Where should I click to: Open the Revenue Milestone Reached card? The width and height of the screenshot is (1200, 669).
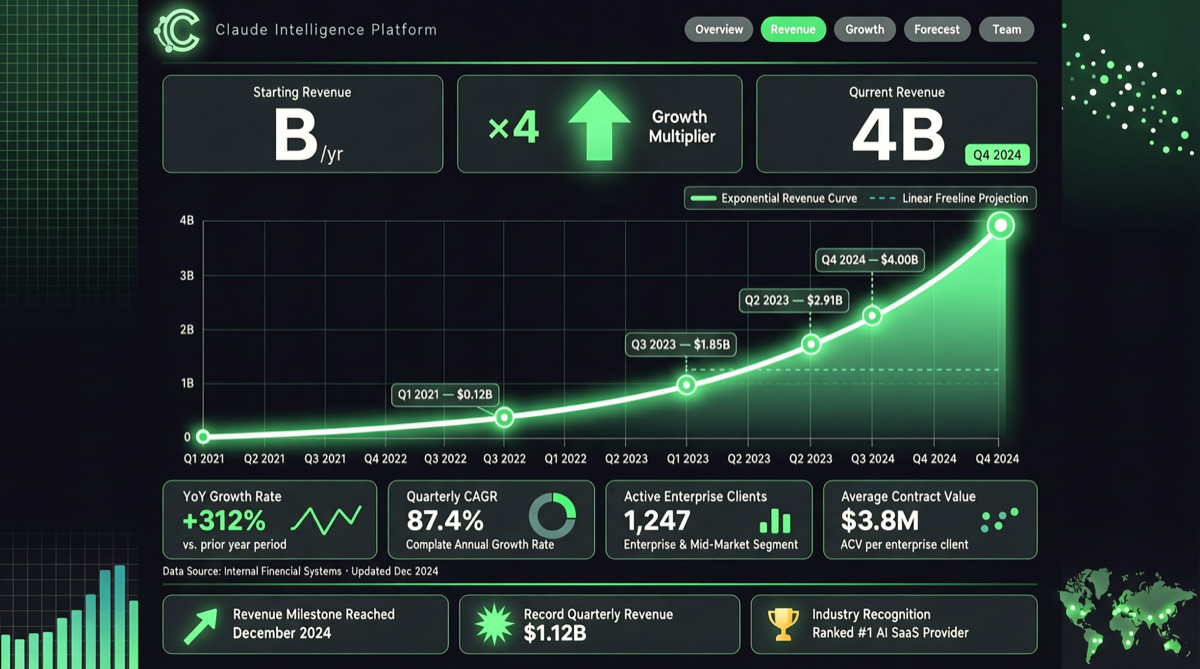point(305,624)
